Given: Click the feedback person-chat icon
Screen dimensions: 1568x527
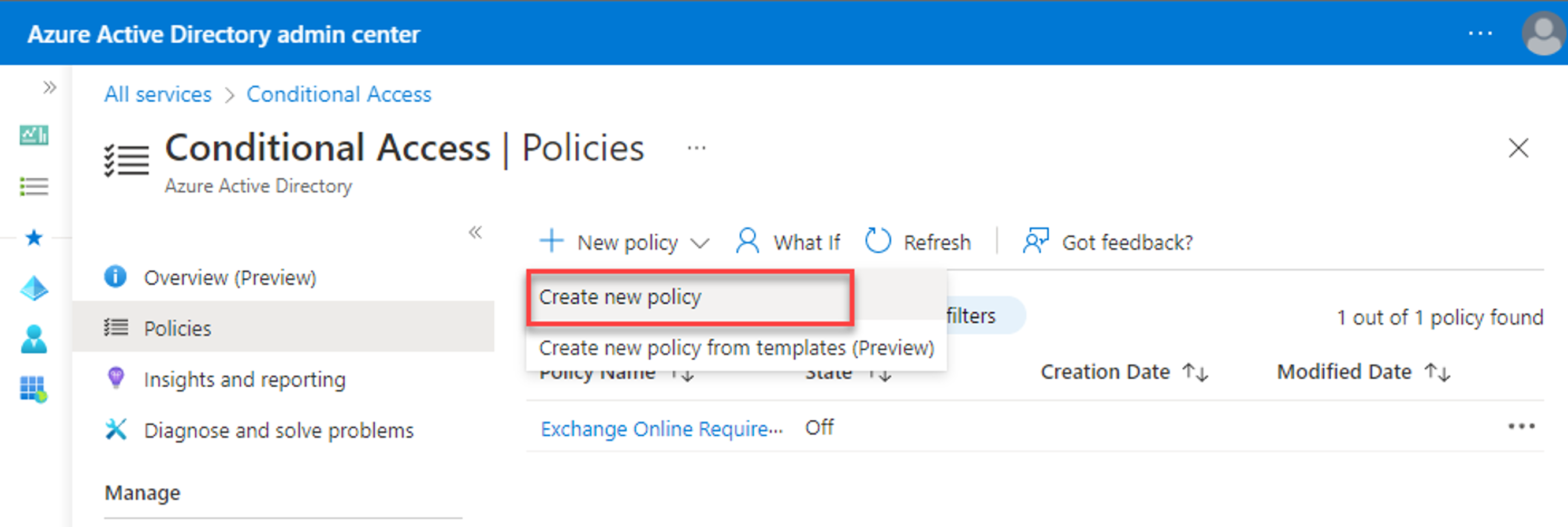Looking at the screenshot, I should click(x=1036, y=241).
